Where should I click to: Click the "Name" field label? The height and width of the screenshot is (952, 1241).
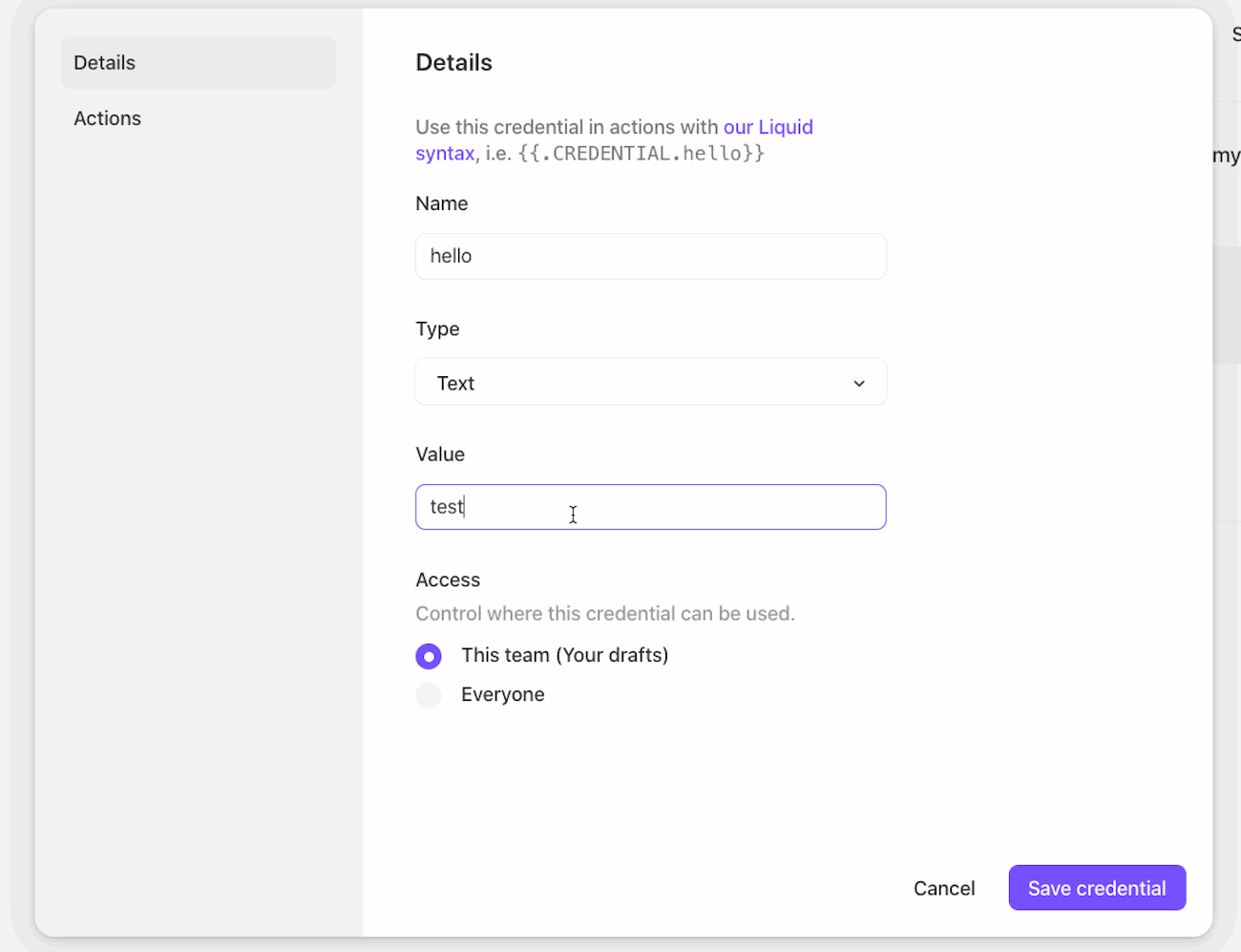(441, 203)
